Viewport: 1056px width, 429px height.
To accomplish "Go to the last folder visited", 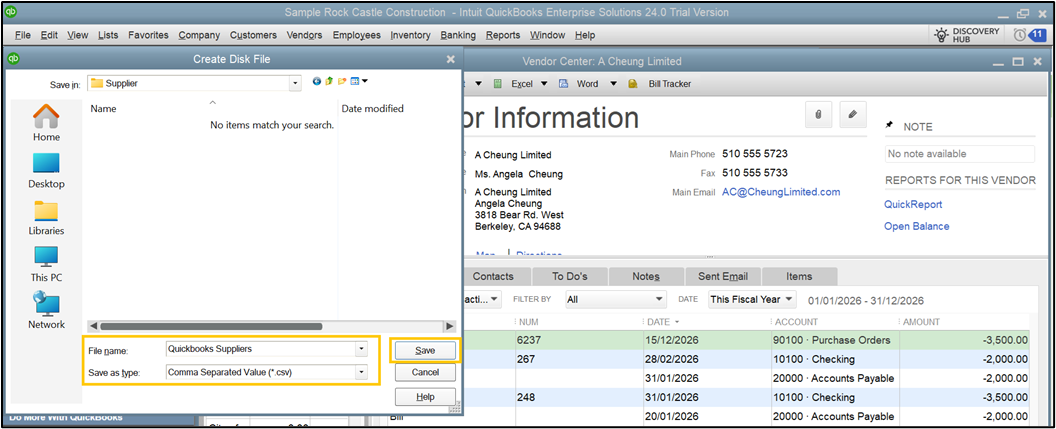I will click(317, 81).
